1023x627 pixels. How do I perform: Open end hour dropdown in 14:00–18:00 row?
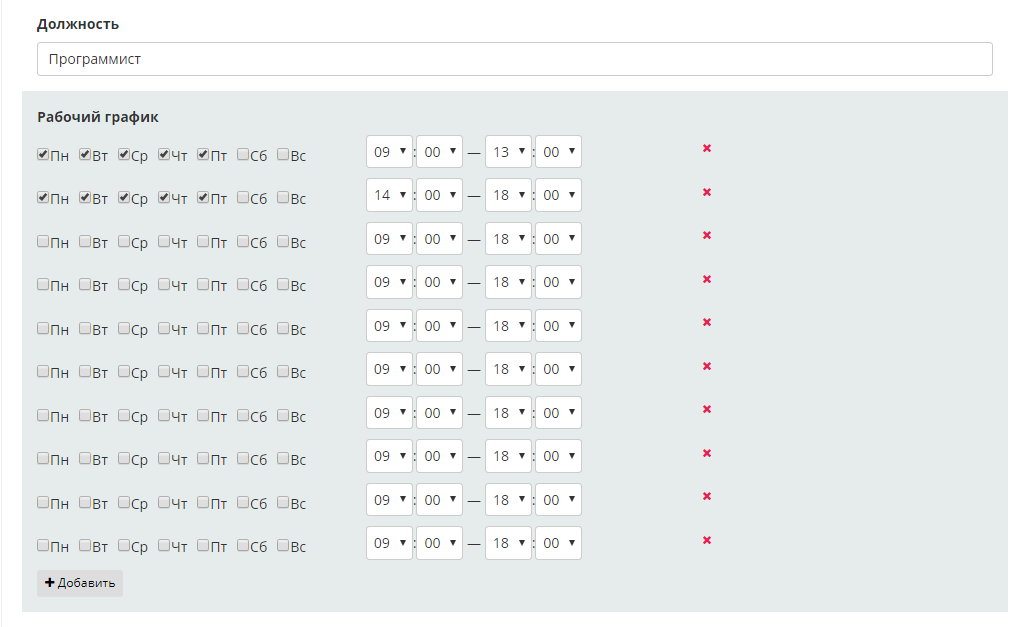(x=508, y=195)
